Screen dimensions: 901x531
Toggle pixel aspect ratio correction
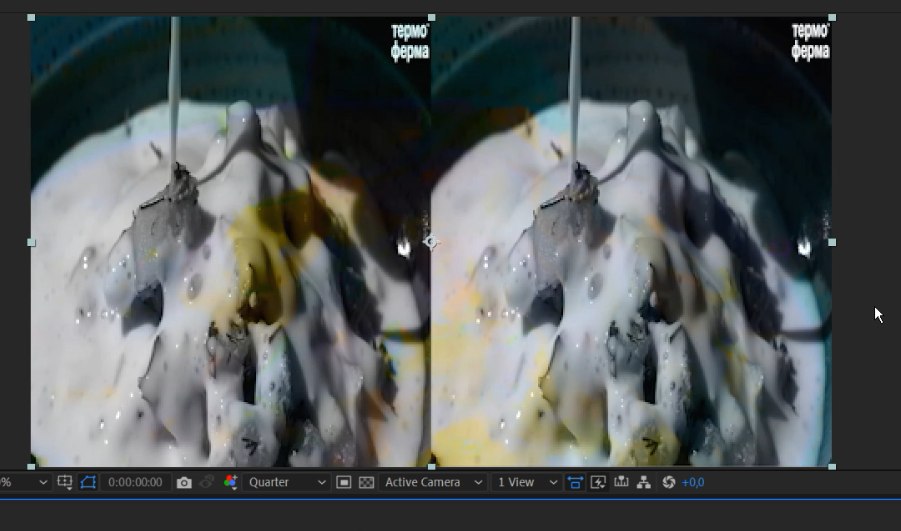click(575, 482)
